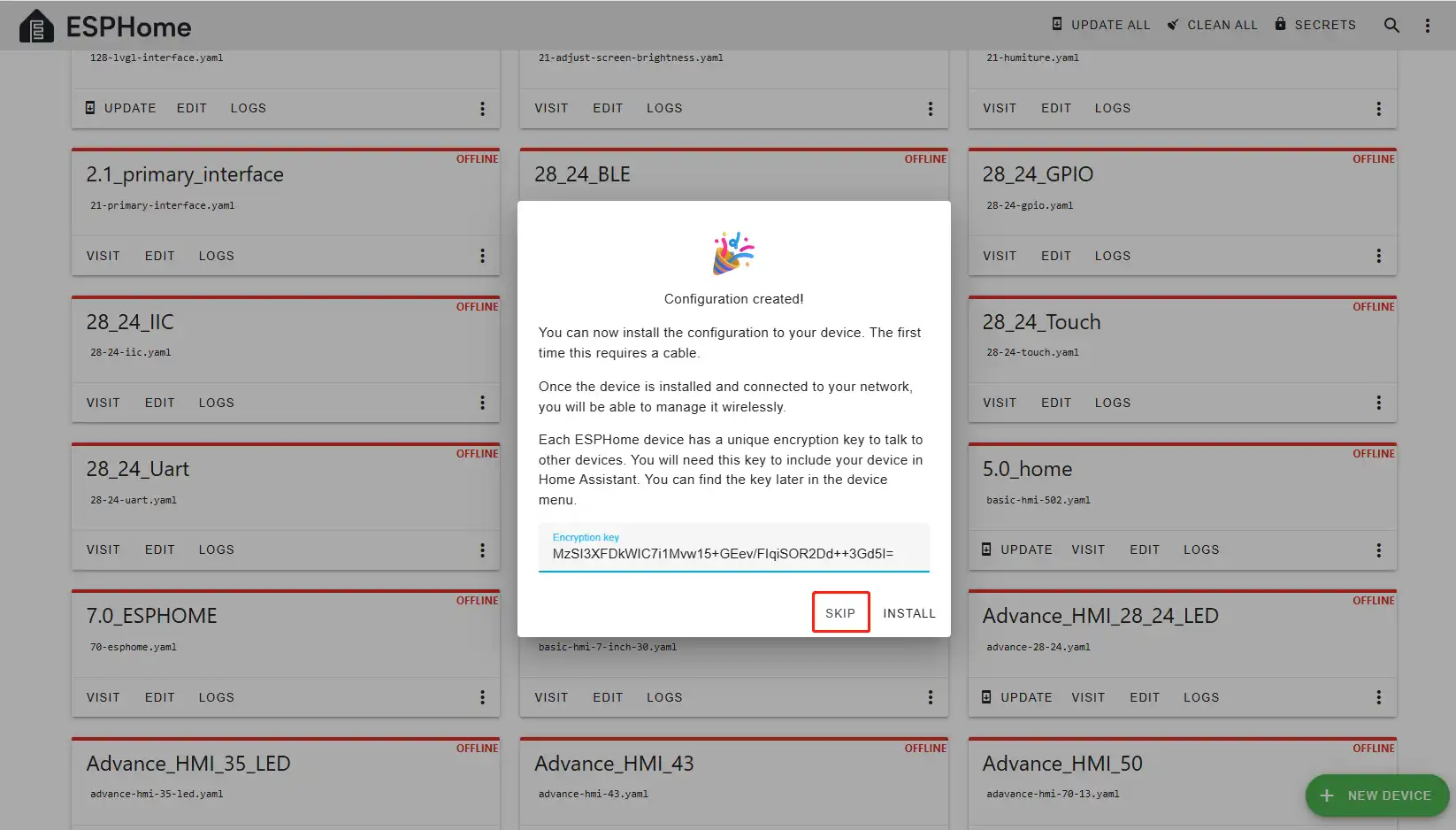Open Logs for the 28_24_IIC device
The image size is (1456, 830).
tap(216, 403)
